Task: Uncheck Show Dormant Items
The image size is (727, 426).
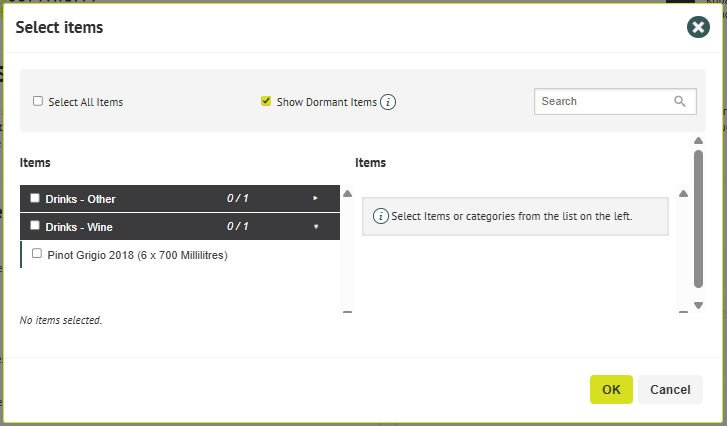Action: 266,101
